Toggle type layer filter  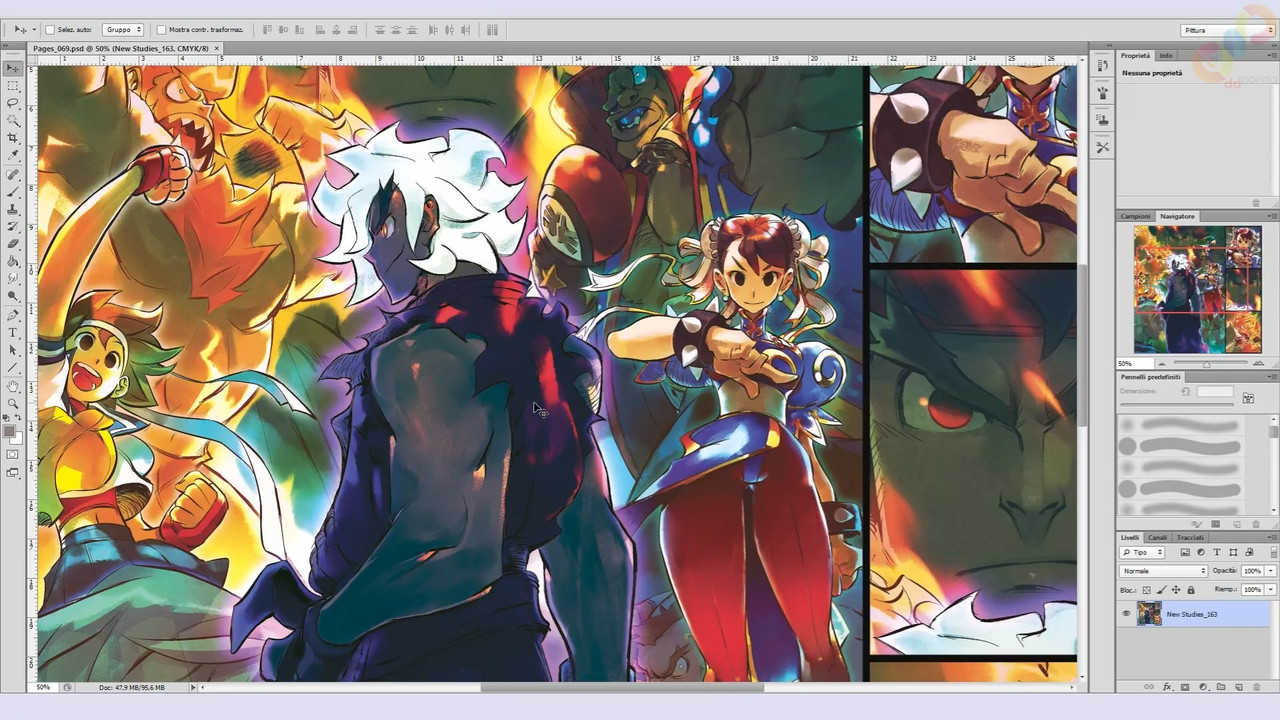(1217, 552)
